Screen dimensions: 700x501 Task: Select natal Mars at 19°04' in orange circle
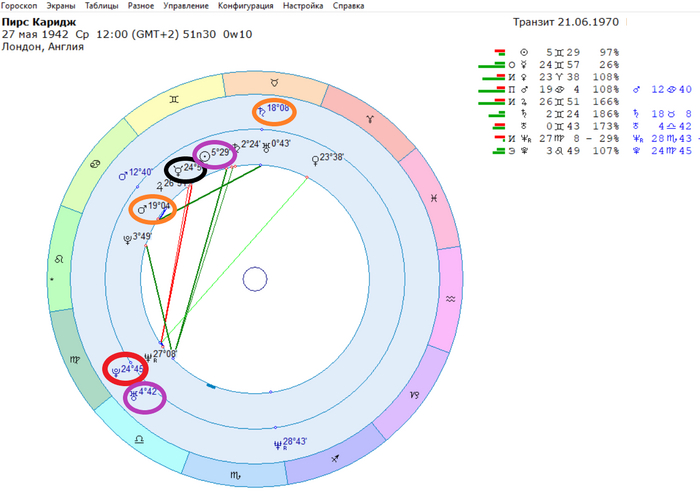(153, 209)
